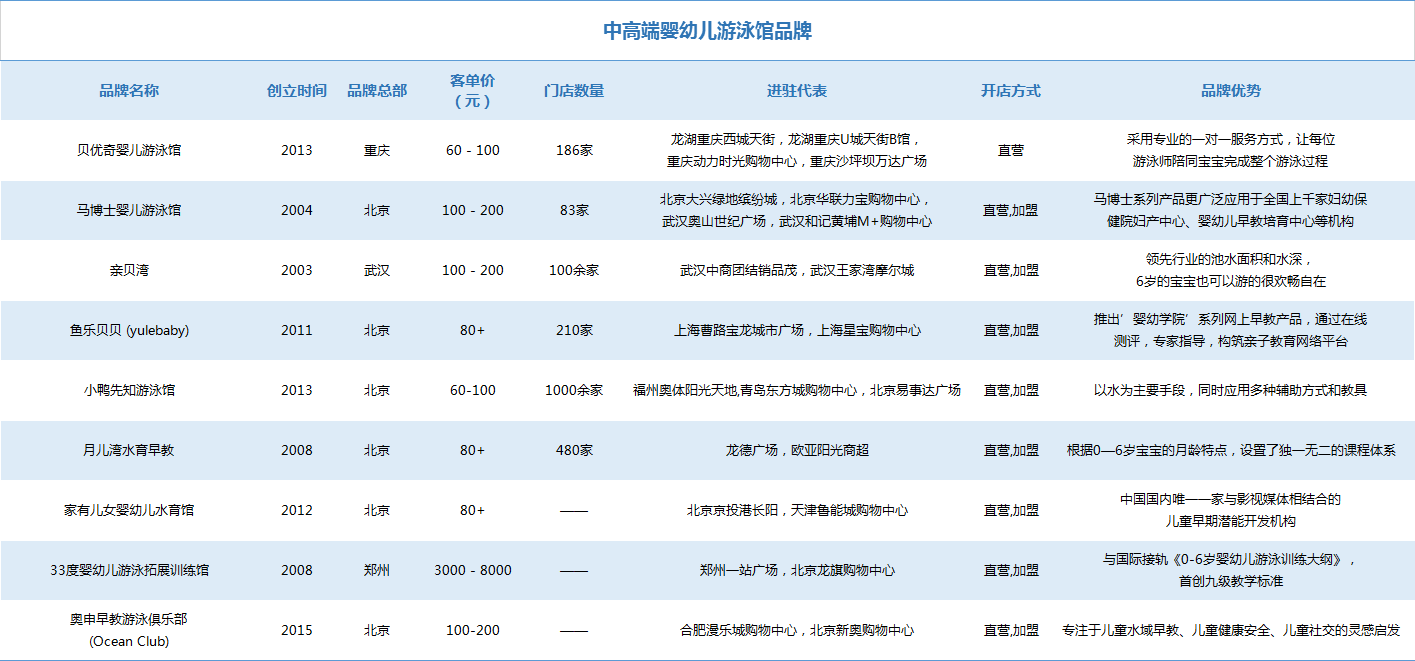Viewport: 1415px width, 661px height.
Task: Click store count 210家
Action: pos(574,331)
